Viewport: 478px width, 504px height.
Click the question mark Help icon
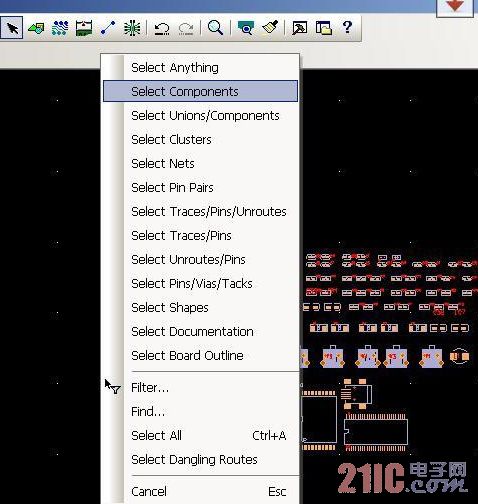tap(347, 27)
